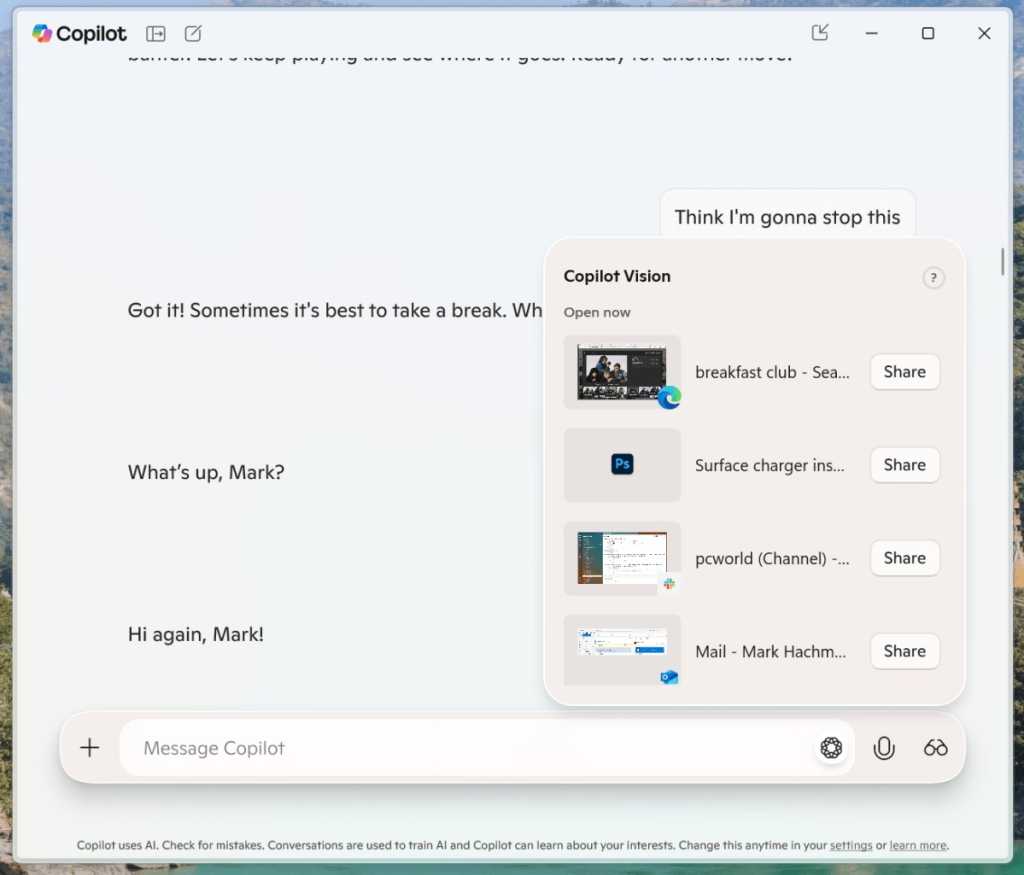Open the Copilot model settings flower icon

(x=832, y=747)
